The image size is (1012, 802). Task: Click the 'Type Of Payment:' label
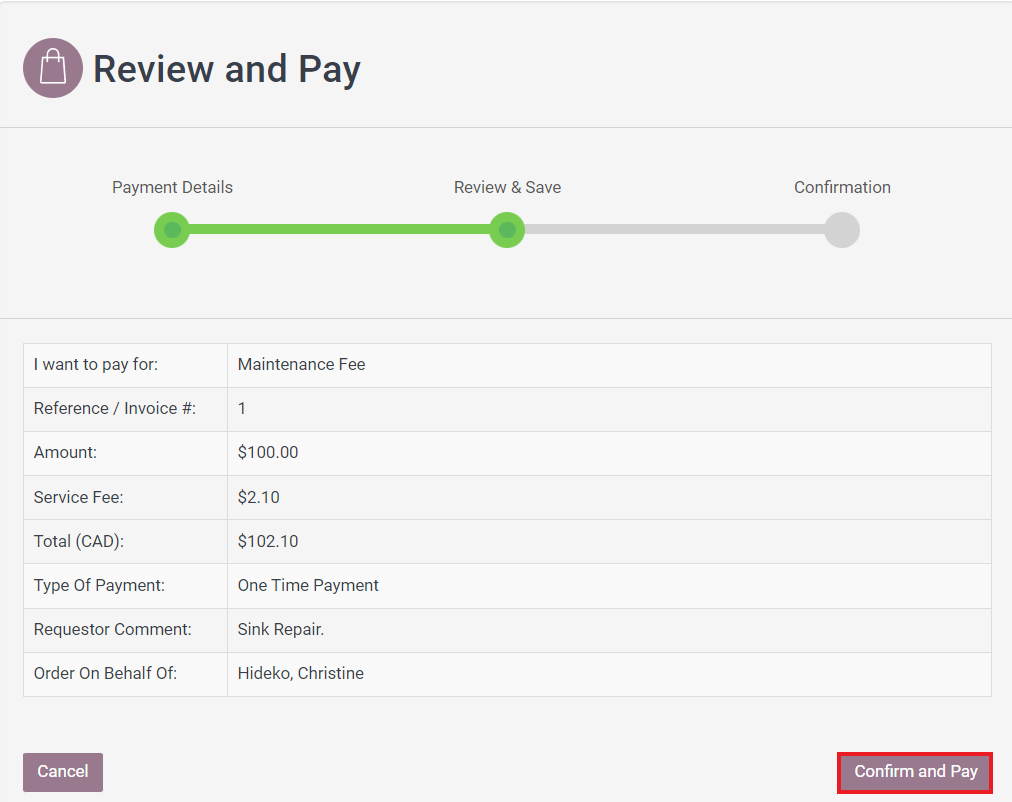99,585
